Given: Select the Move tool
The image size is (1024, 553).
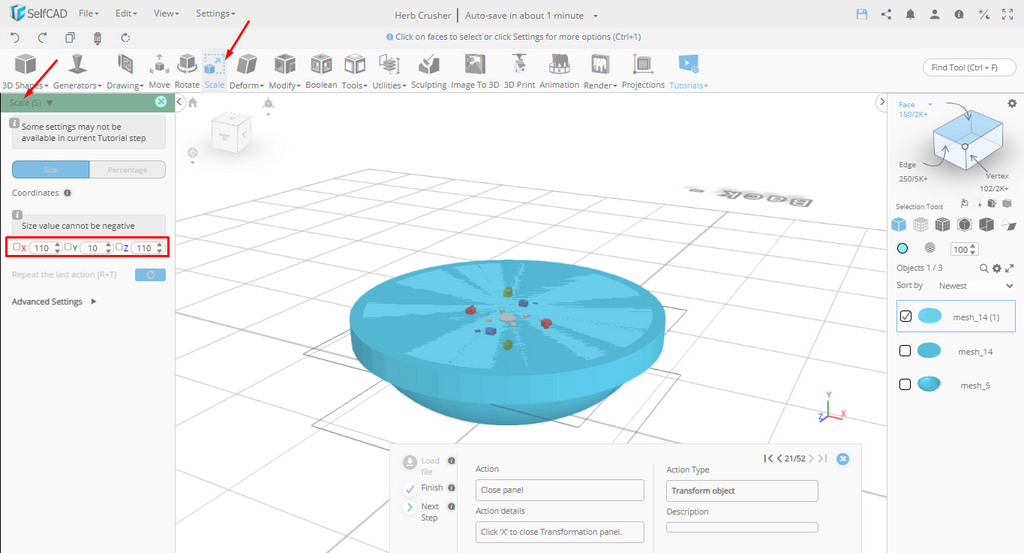Looking at the screenshot, I should coord(159,71).
